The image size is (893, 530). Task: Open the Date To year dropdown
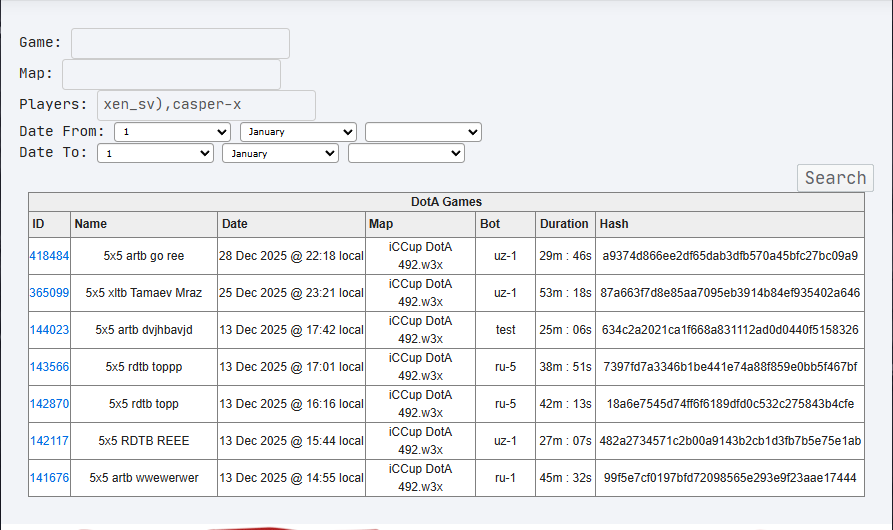[x=406, y=154]
